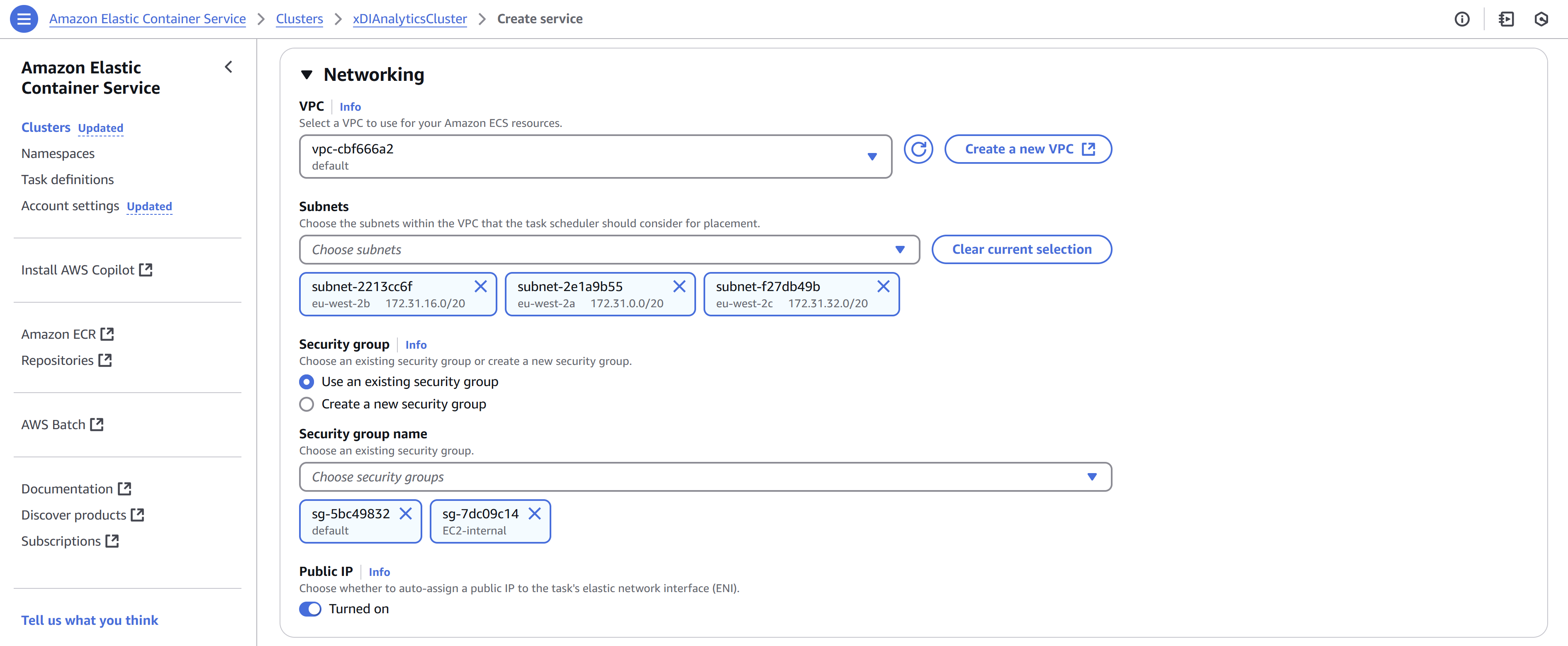Select Create a new security group
1568x646 pixels.
point(307,405)
